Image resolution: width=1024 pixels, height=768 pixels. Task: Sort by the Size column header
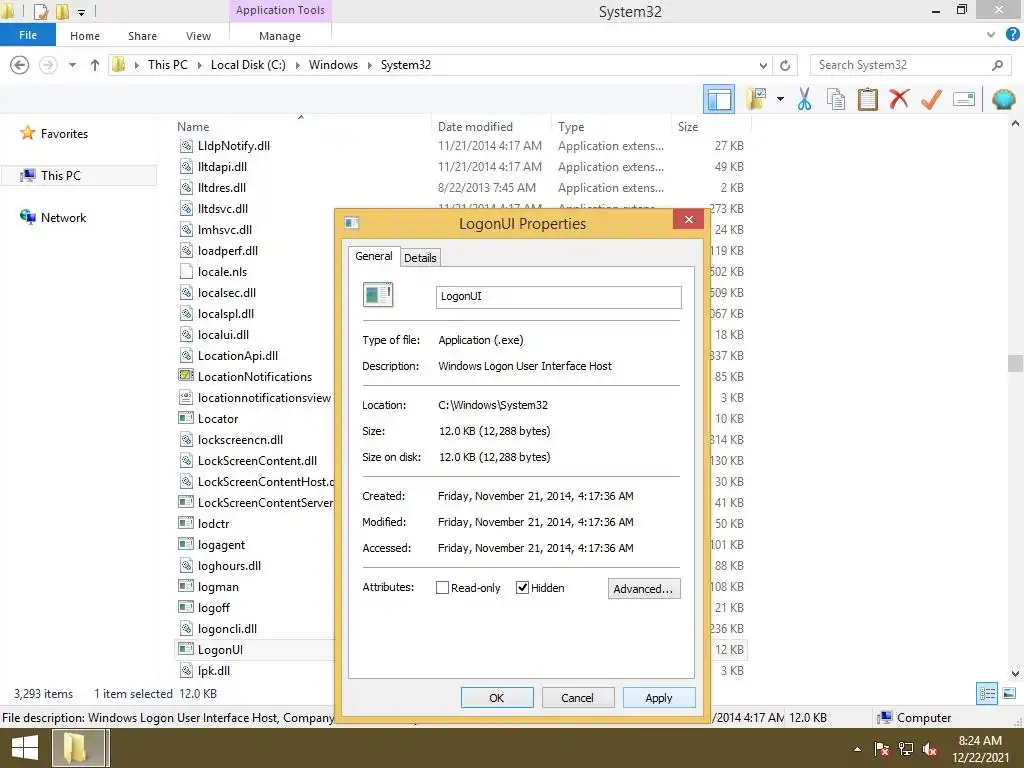(x=688, y=127)
